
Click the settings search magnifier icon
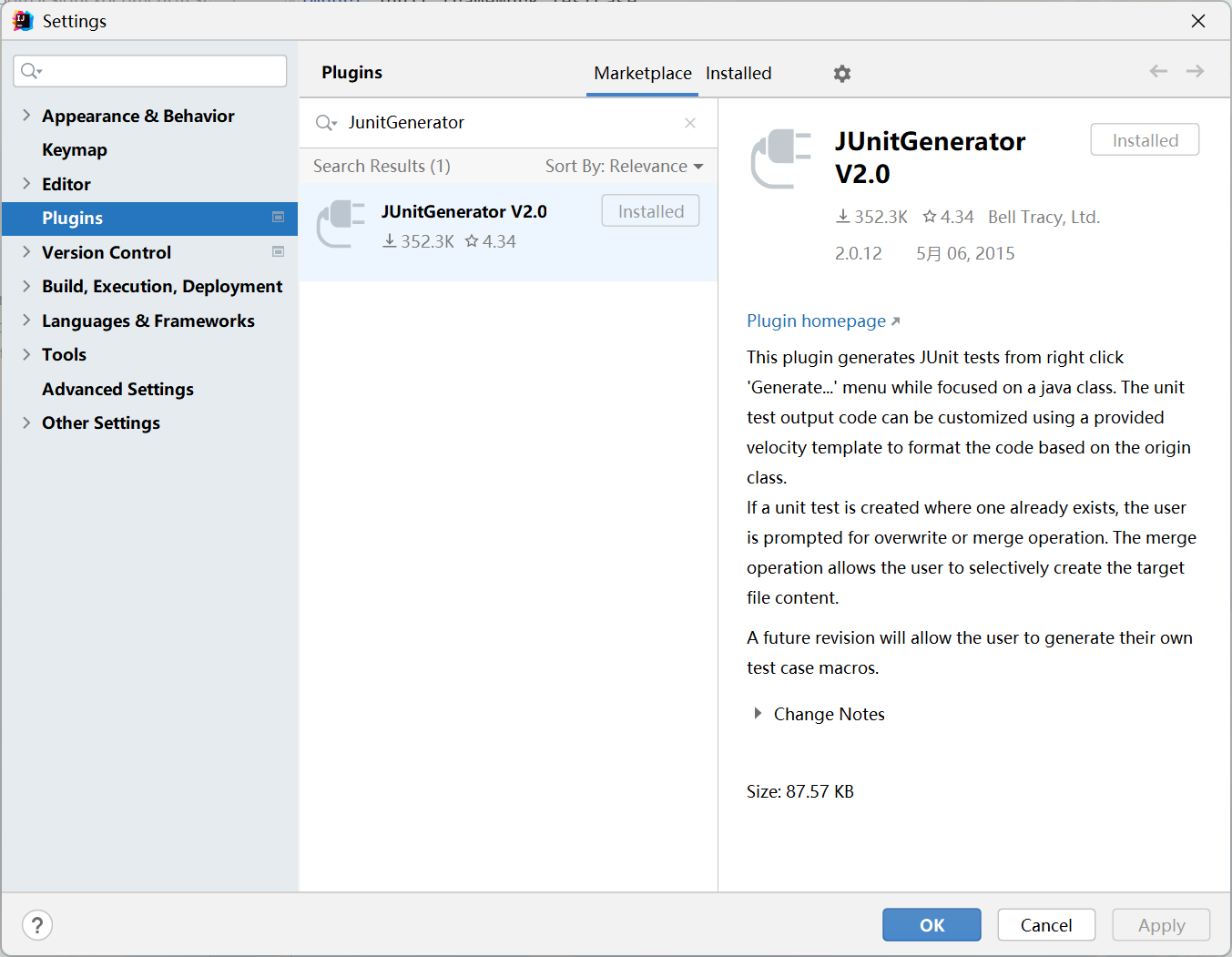[31, 71]
